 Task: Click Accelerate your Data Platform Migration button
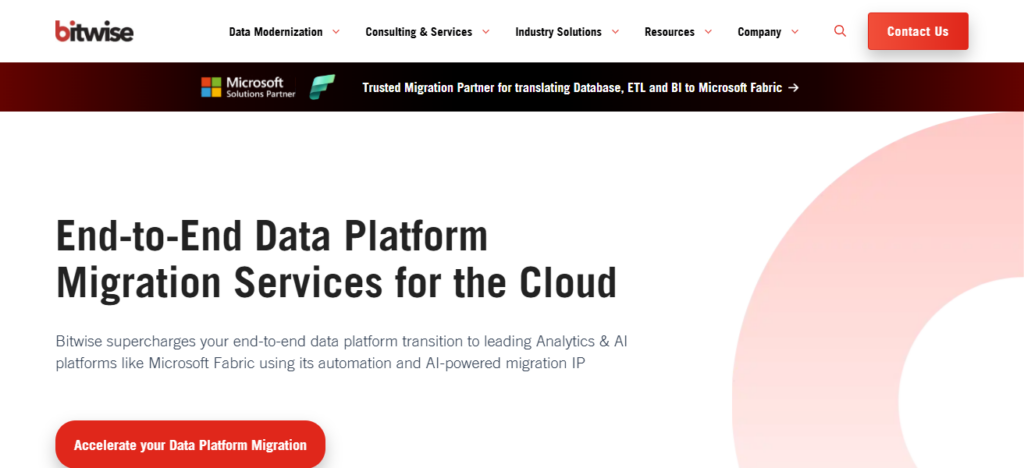point(190,445)
